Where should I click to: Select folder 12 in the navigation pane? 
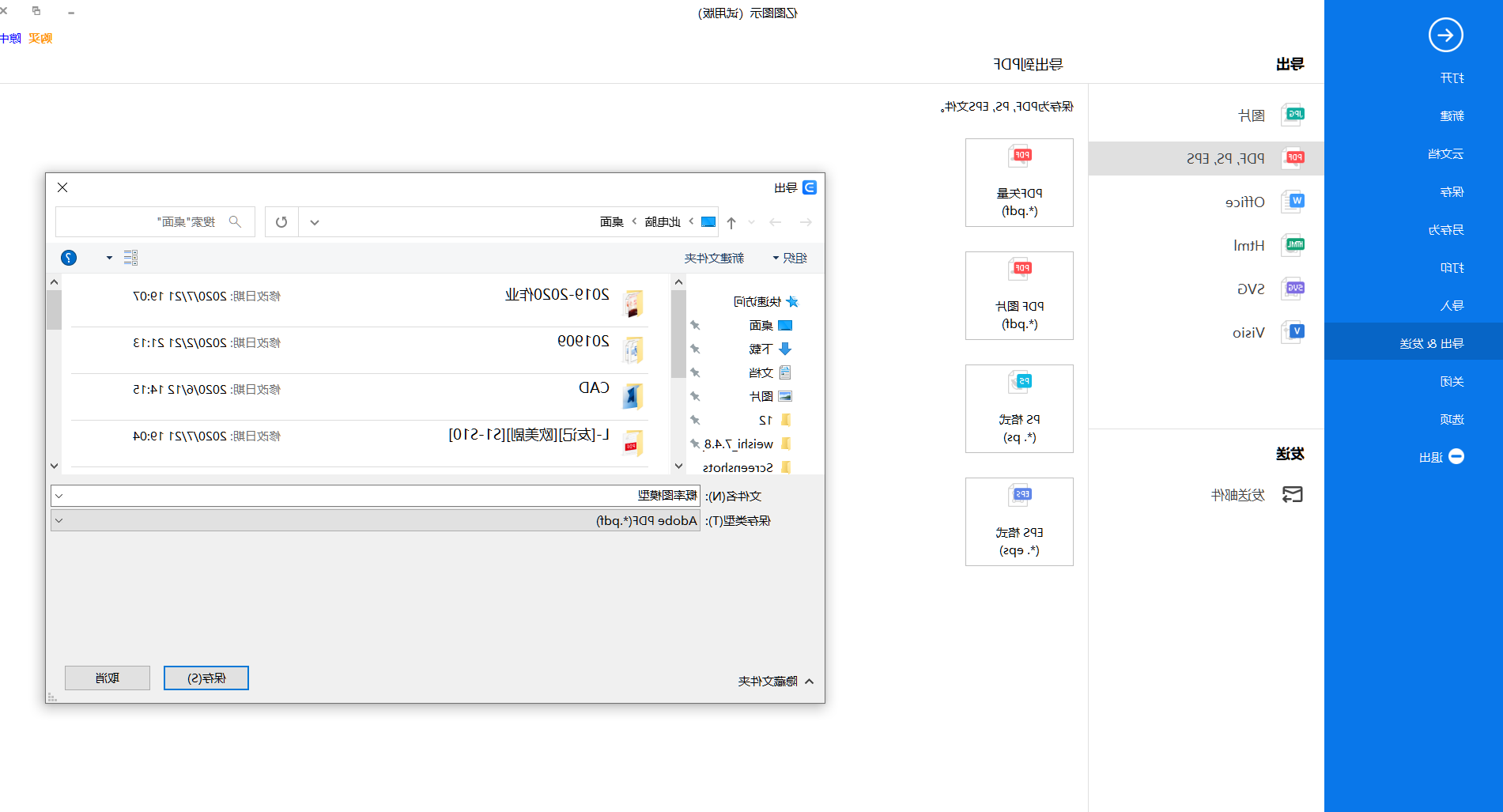point(775,421)
